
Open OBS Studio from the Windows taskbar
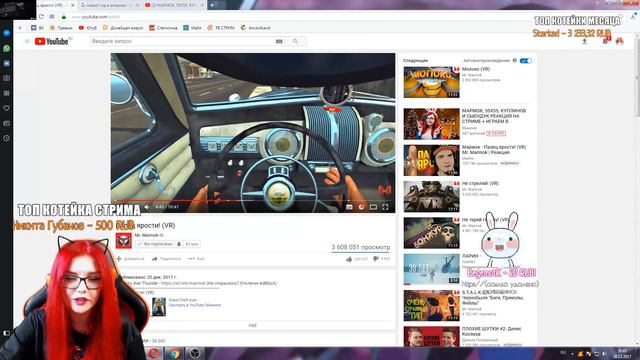tap(195, 353)
